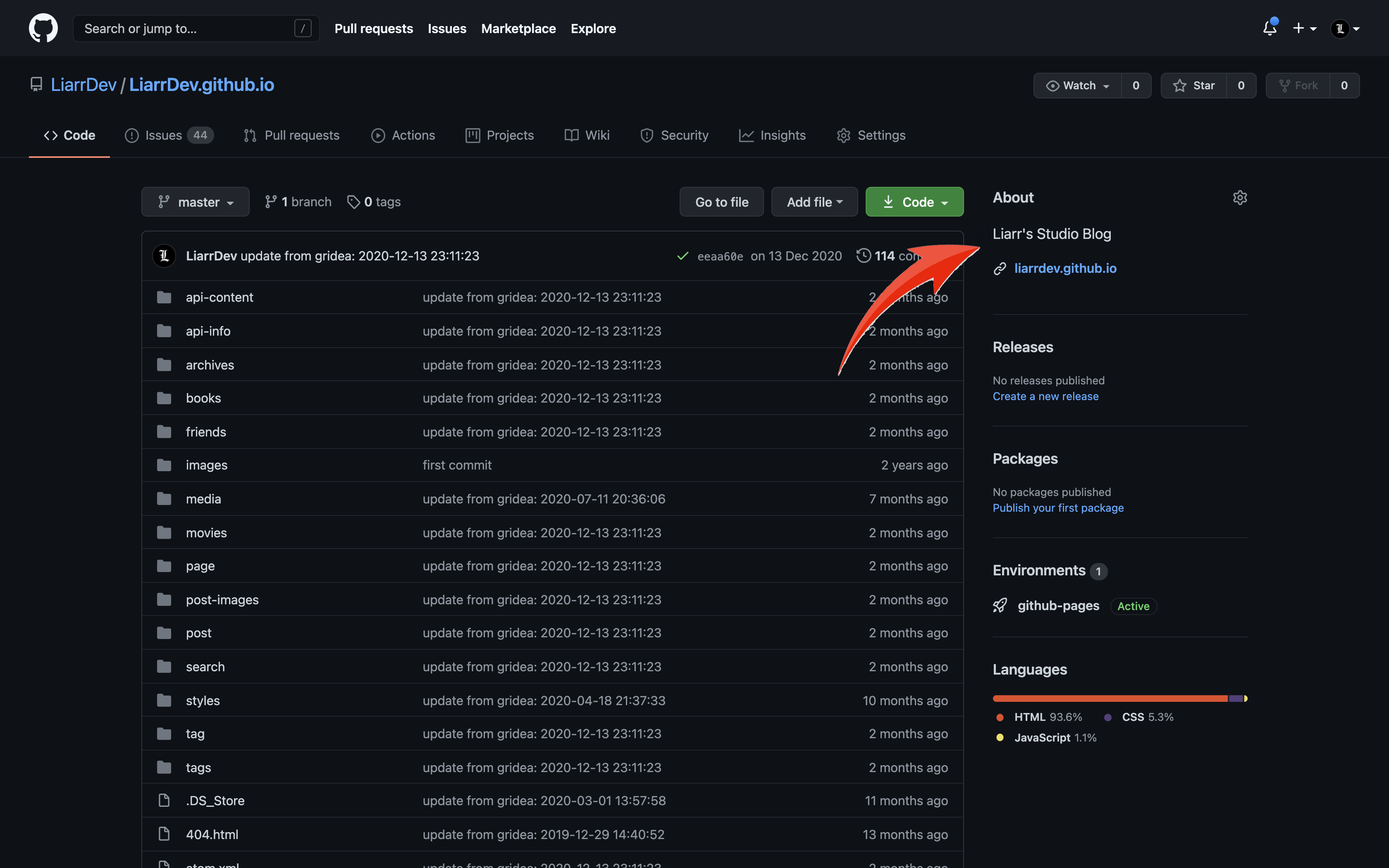The height and width of the screenshot is (868, 1389).
Task: Open the Insights tab
Action: pyautogui.click(x=773, y=136)
